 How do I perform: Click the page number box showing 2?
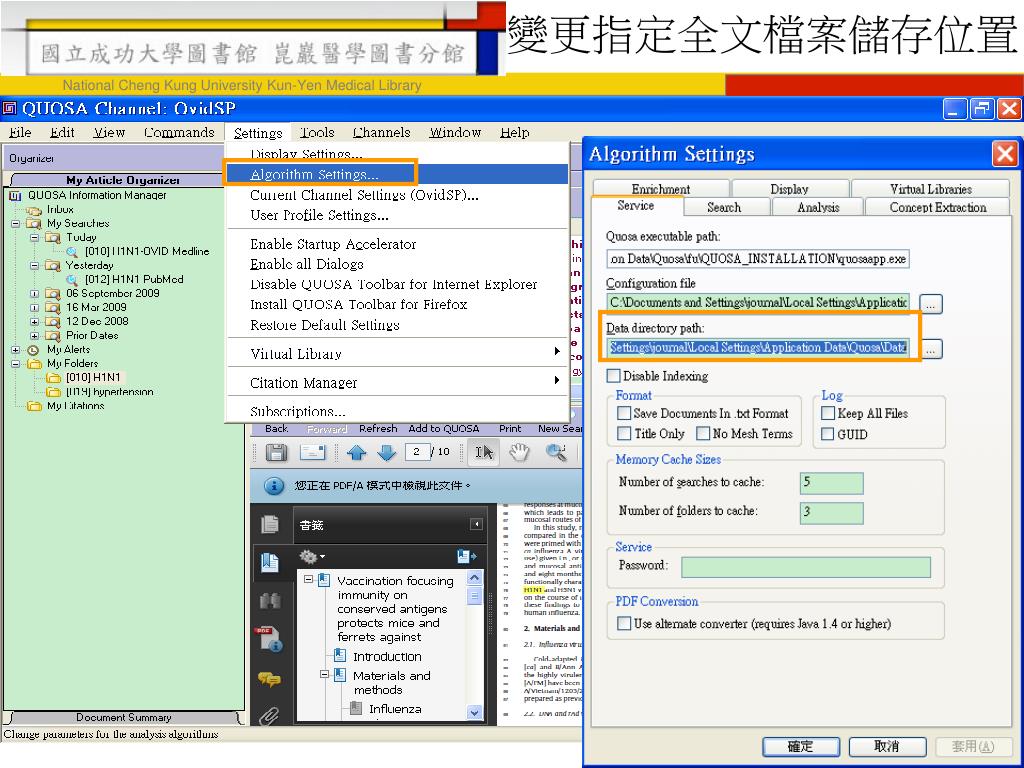417,452
